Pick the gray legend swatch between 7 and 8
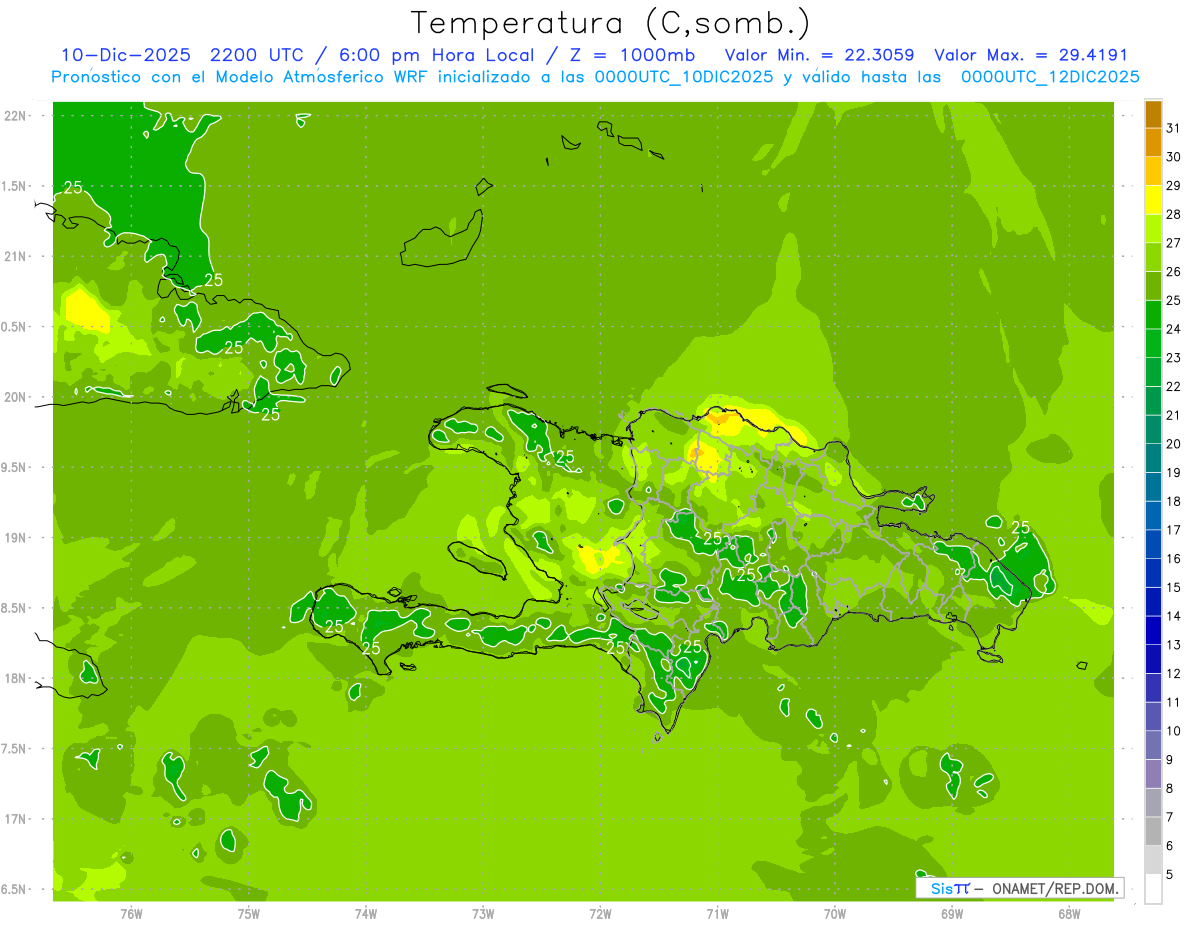Screen dimensions: 1200x927 point(1153,803)
